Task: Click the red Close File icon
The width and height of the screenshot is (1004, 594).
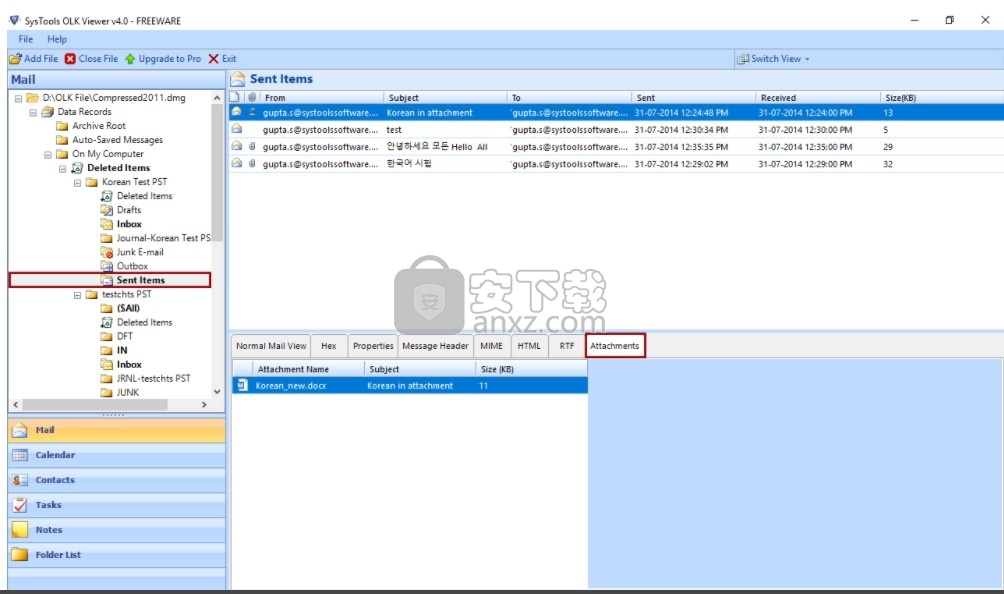Action: (x=70, y=59)
